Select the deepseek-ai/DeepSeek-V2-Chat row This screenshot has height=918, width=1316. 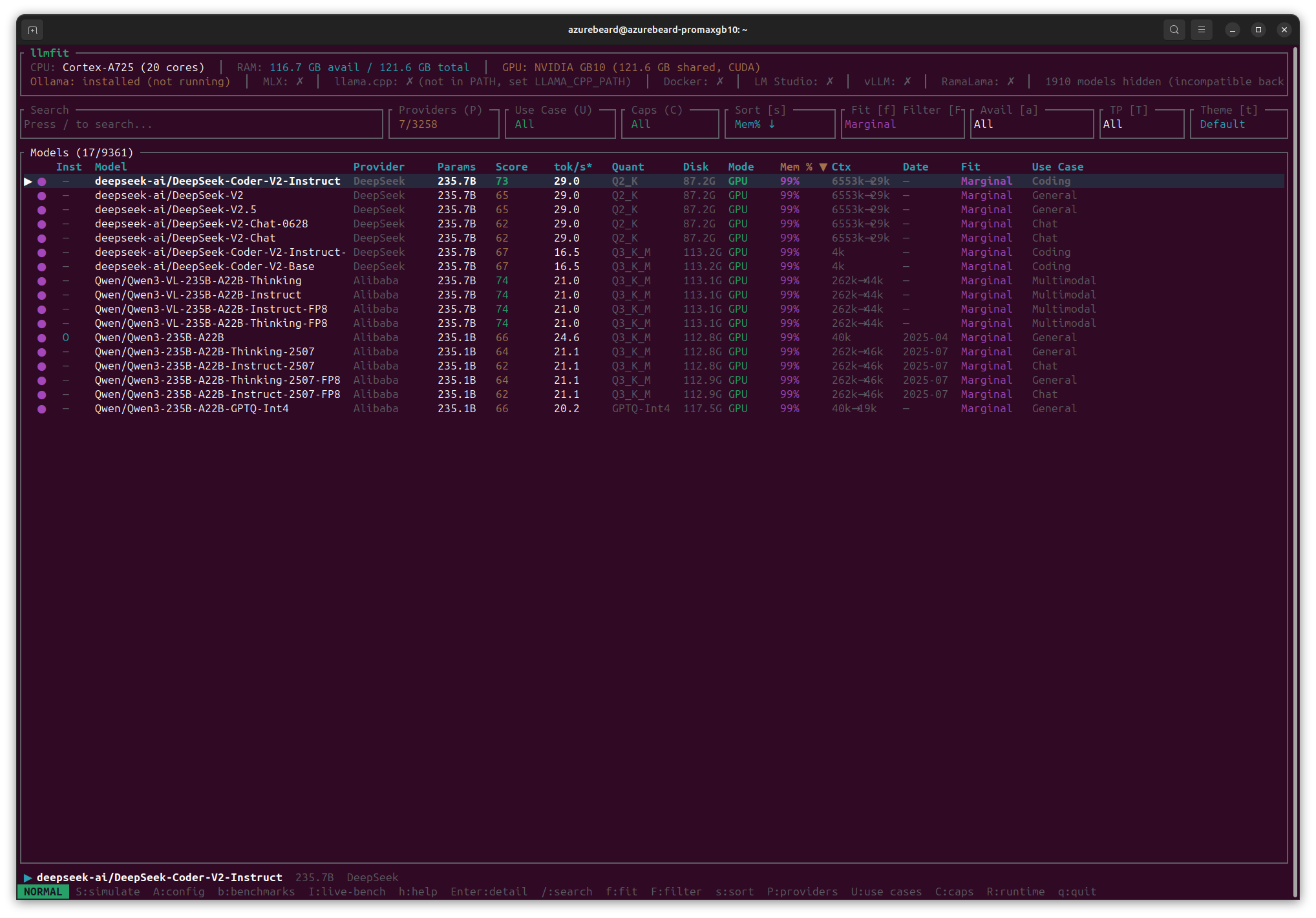coord(654,238)
